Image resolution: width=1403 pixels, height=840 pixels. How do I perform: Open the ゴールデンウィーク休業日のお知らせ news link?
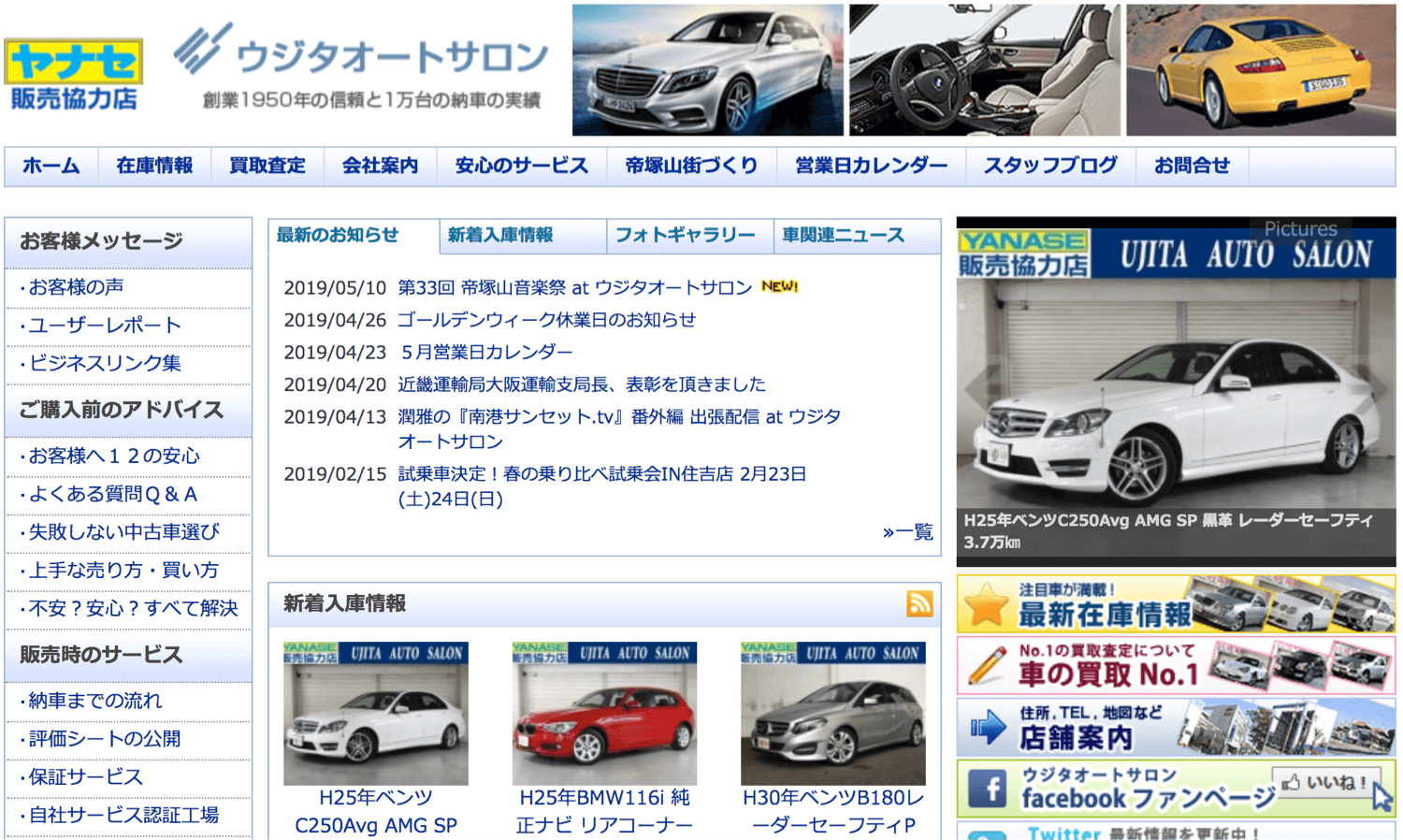pyautogui.click(x=546, y=320)
